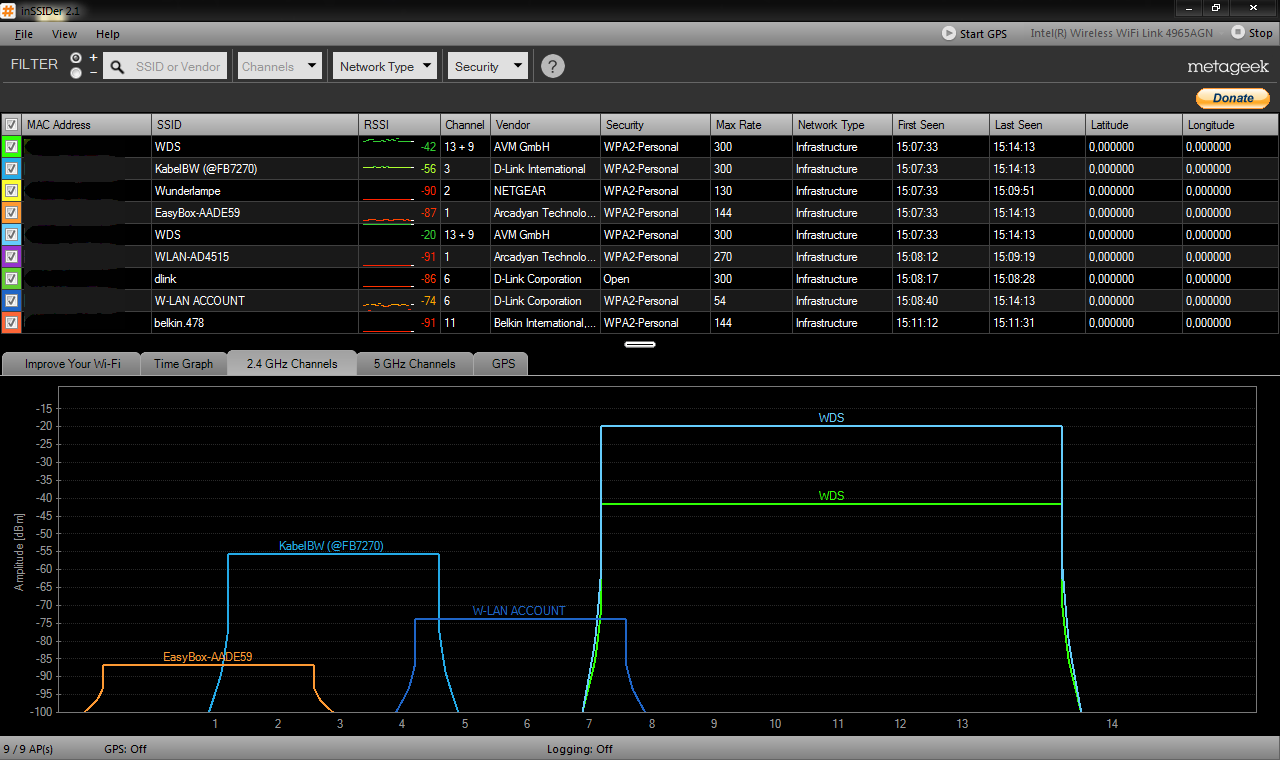Viewport: 1280px width, 760px height.
Task: Uncheck the WLAN-AD4515 row checkbox
Action: [11, 257]
